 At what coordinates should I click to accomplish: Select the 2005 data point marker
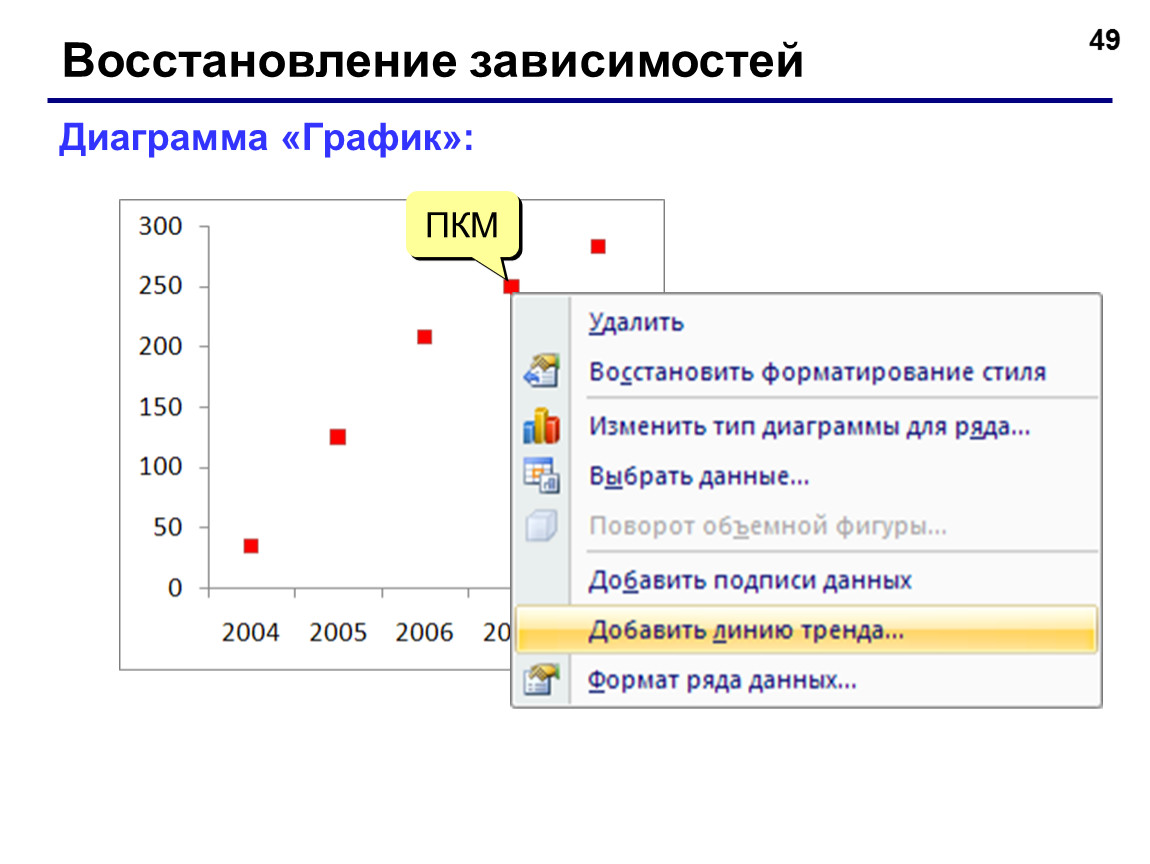(x=337, y=437)
